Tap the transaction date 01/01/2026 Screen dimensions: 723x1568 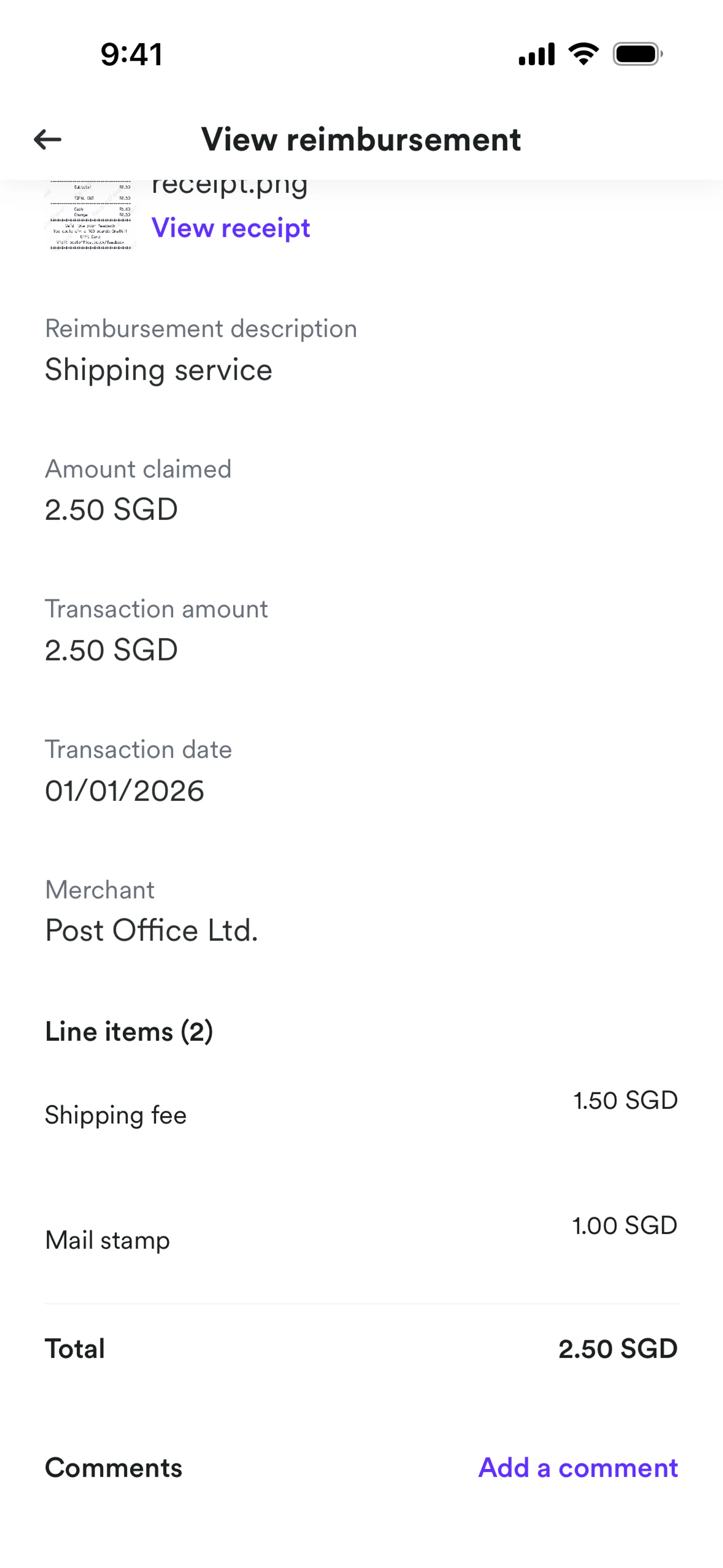pyautogui.click(x=125, y=791)
